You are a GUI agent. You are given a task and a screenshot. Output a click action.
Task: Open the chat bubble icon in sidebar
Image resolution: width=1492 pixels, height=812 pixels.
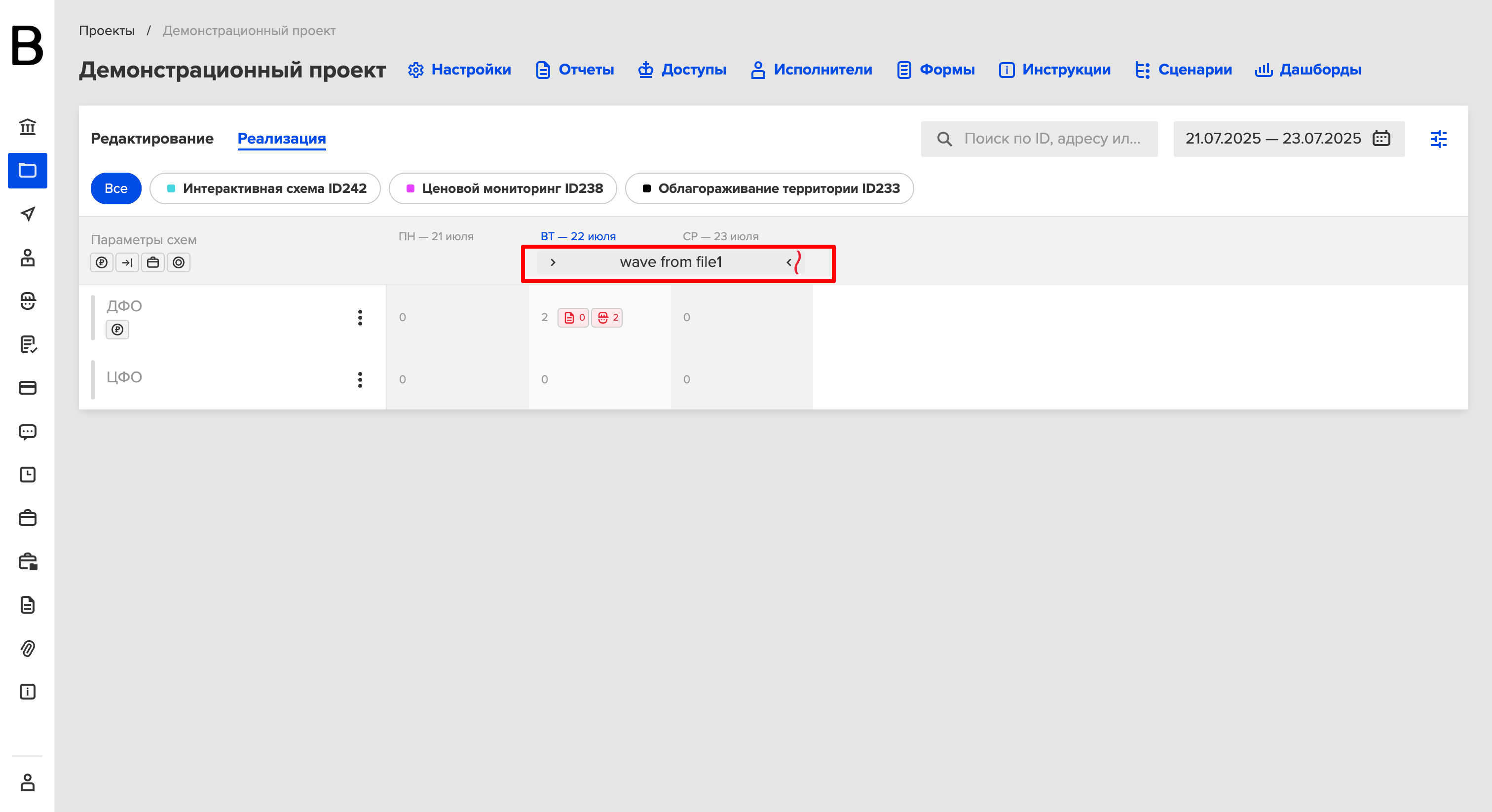tap(27, 432)
